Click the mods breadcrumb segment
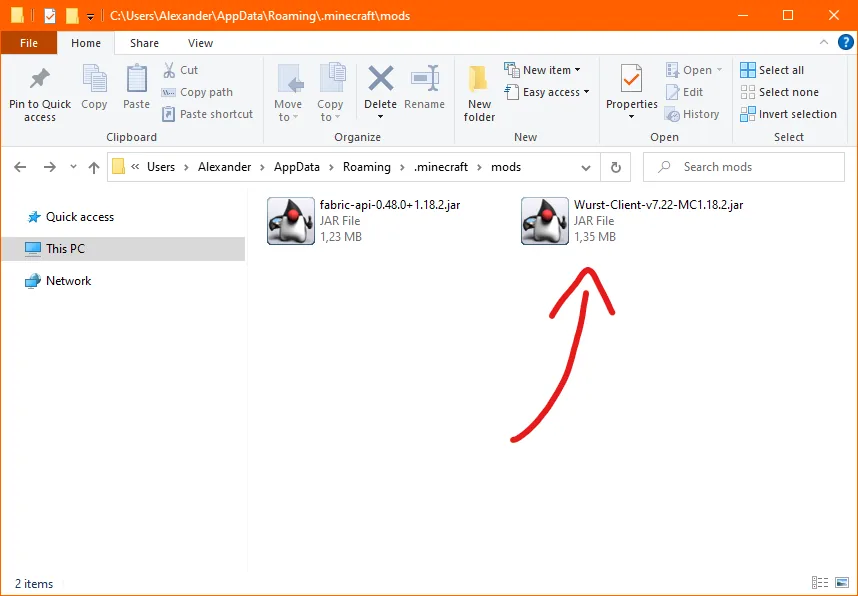 (506, 167)
